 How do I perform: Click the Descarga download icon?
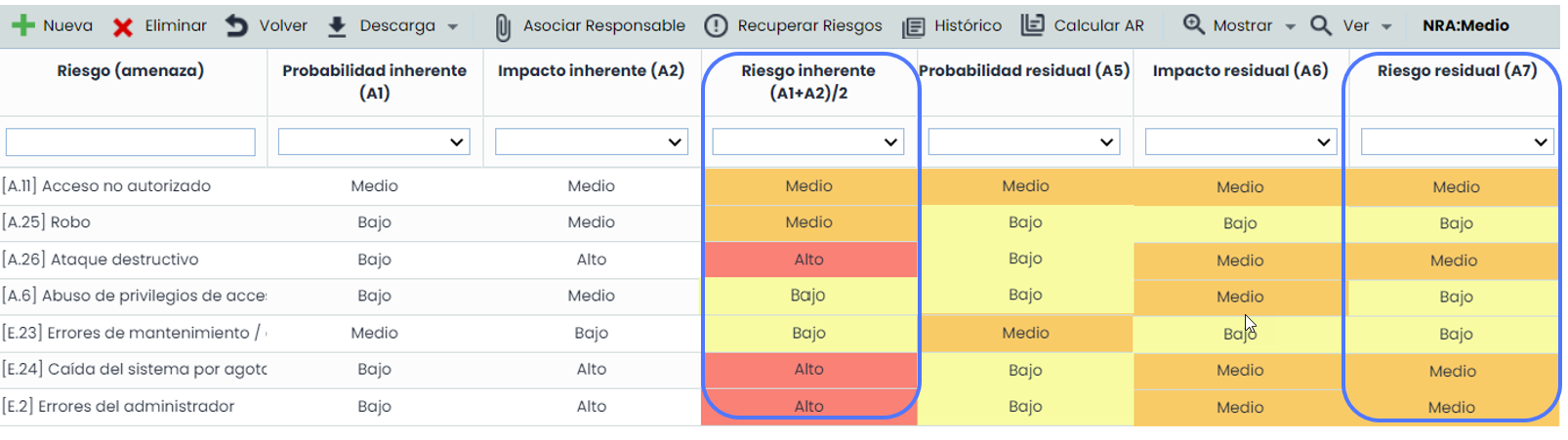click(x=337, y=26)
